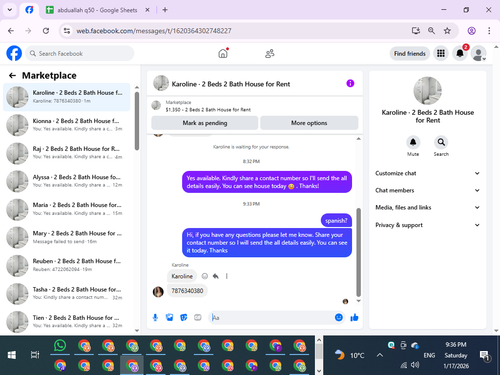Open the ENG language indicator
500x375 pixels.
pos(429,355)
